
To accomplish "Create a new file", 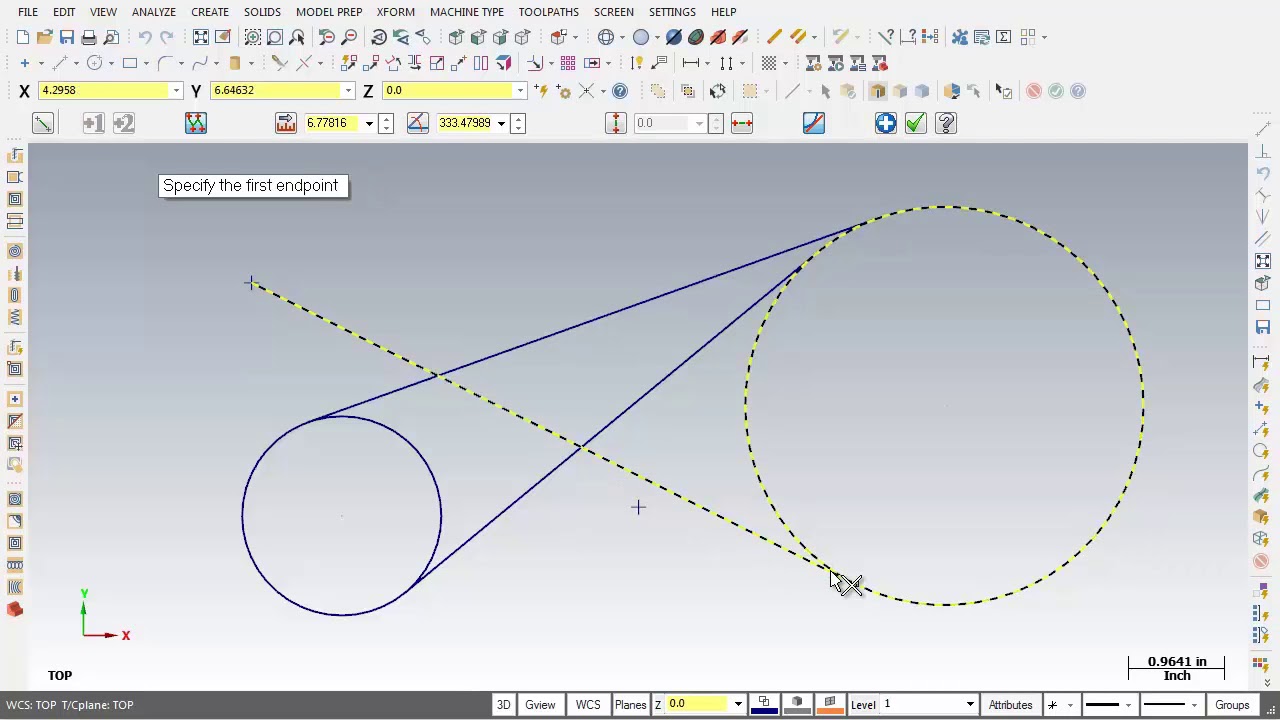I will [x=23, y=37].
